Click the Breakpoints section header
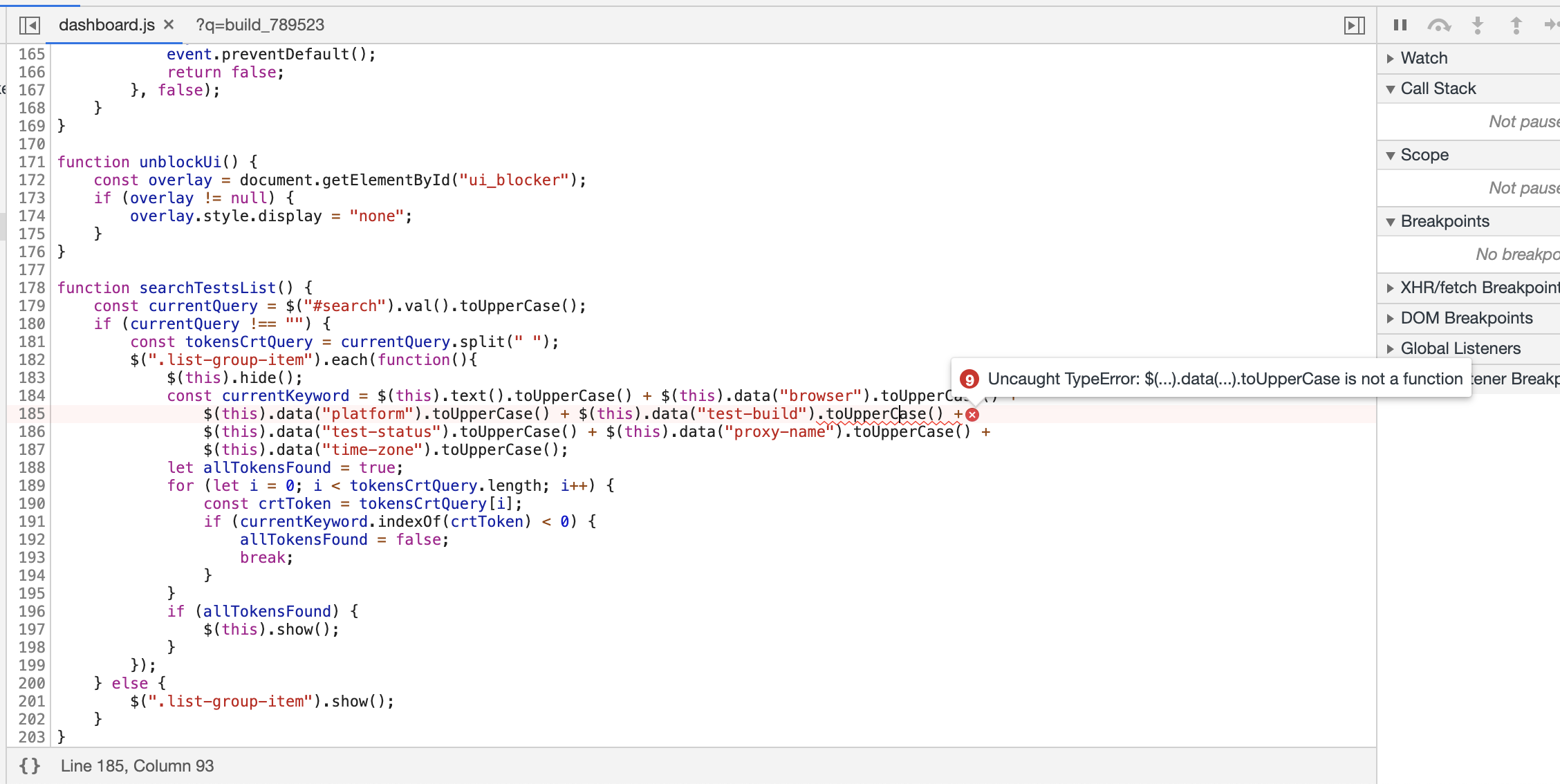Screen dimensions: 1560x784 (1445, 221)
